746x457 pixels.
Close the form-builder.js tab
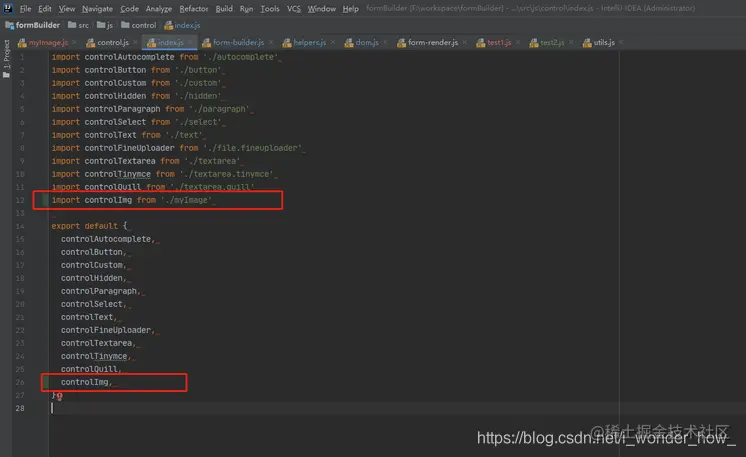pyautogui.click(x=271, y=42)
